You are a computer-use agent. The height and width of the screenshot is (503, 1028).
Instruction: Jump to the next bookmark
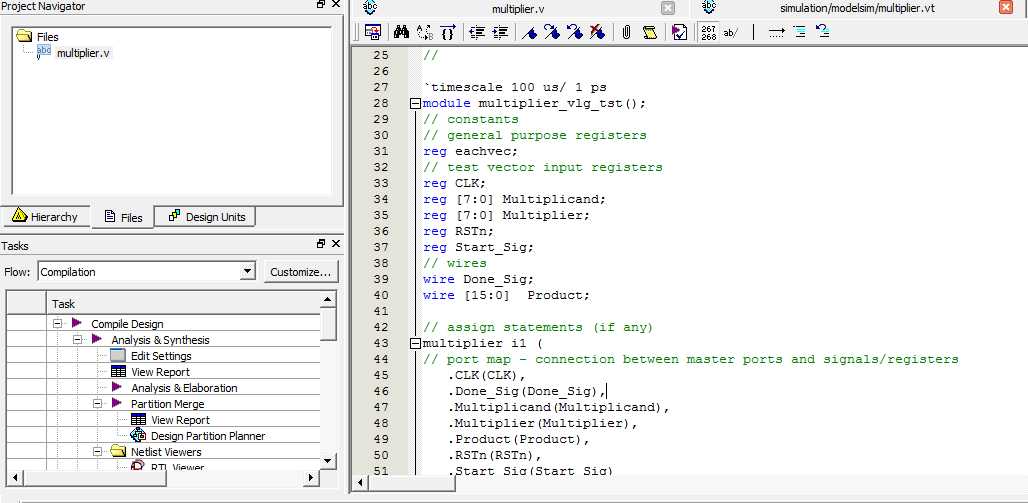[x=551, y=31]
